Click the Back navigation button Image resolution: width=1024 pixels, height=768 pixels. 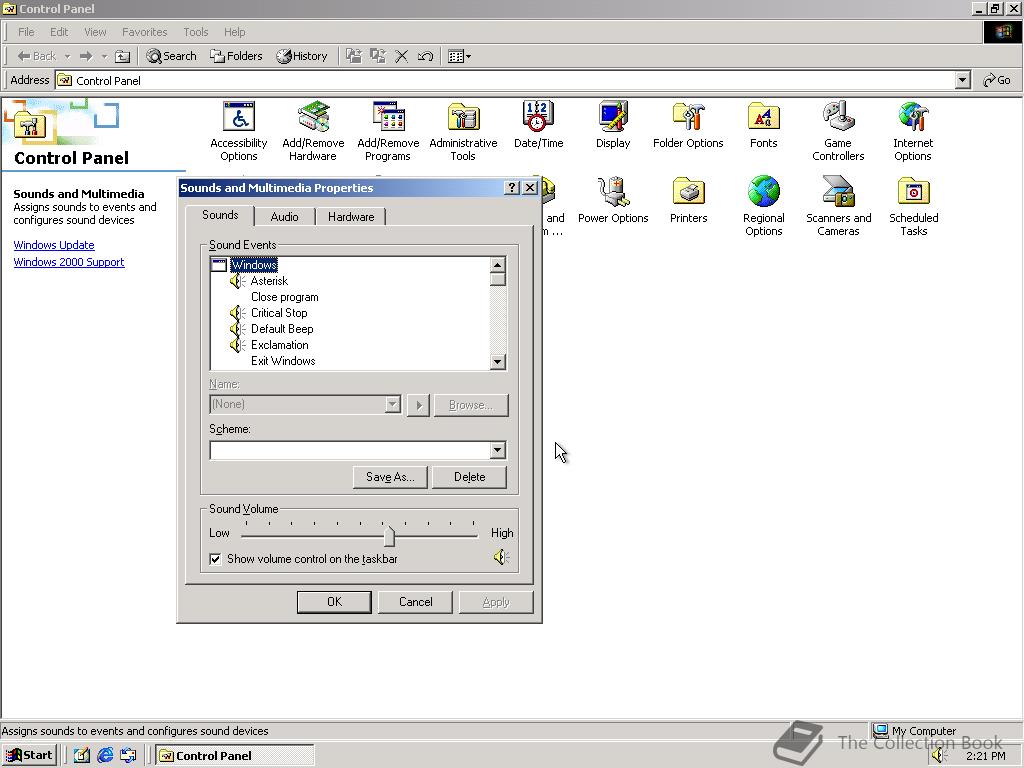click(x=37, y=56)
